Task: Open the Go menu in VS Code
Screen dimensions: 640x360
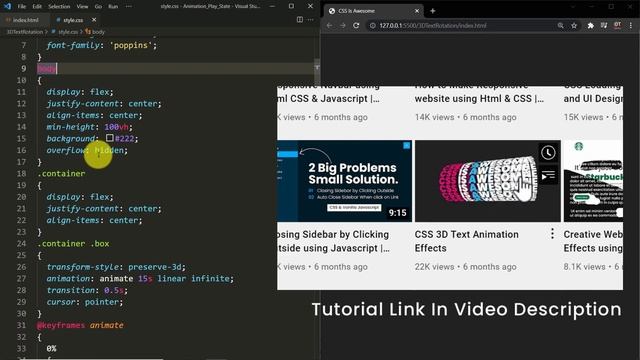Action: click(98, 7)
